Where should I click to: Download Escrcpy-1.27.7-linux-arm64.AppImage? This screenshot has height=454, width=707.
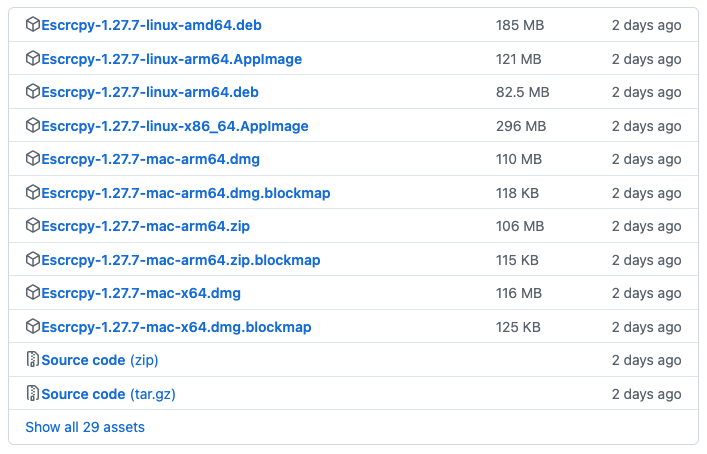(171, 59)
